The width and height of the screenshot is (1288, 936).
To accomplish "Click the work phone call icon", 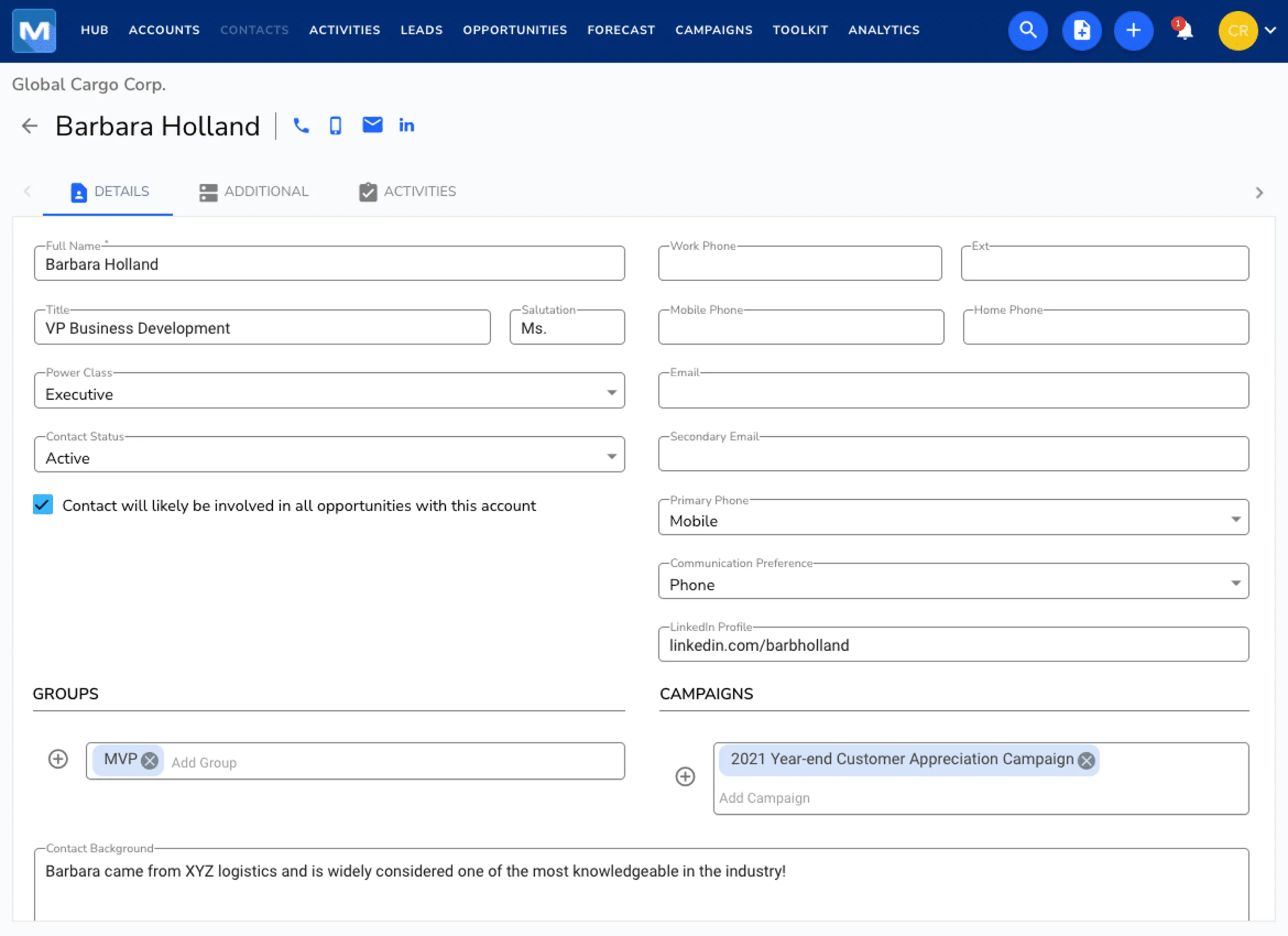I will 301,126.
